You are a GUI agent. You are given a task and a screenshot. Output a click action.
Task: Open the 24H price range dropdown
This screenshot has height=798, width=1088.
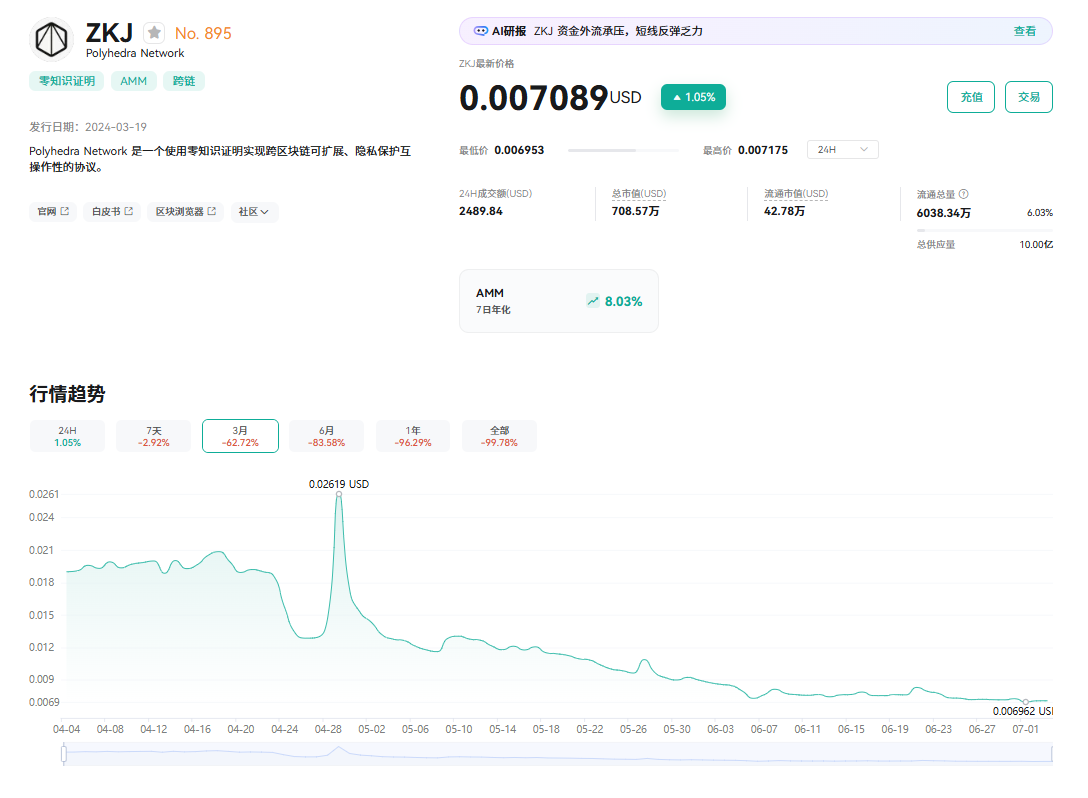(x=842, y=150)
